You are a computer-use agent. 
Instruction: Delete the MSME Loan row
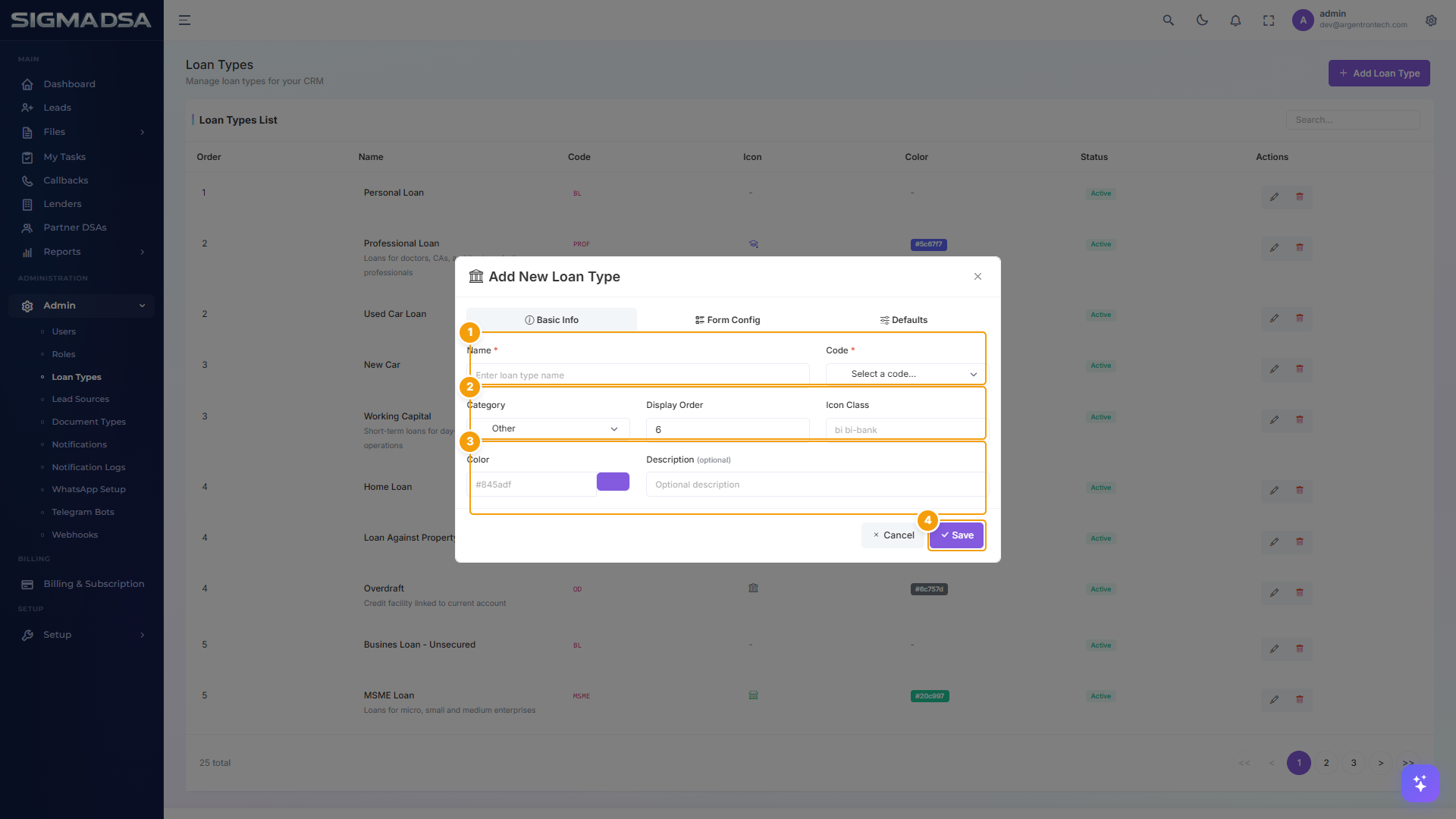pyautogui.click(x=1300, y=699)
